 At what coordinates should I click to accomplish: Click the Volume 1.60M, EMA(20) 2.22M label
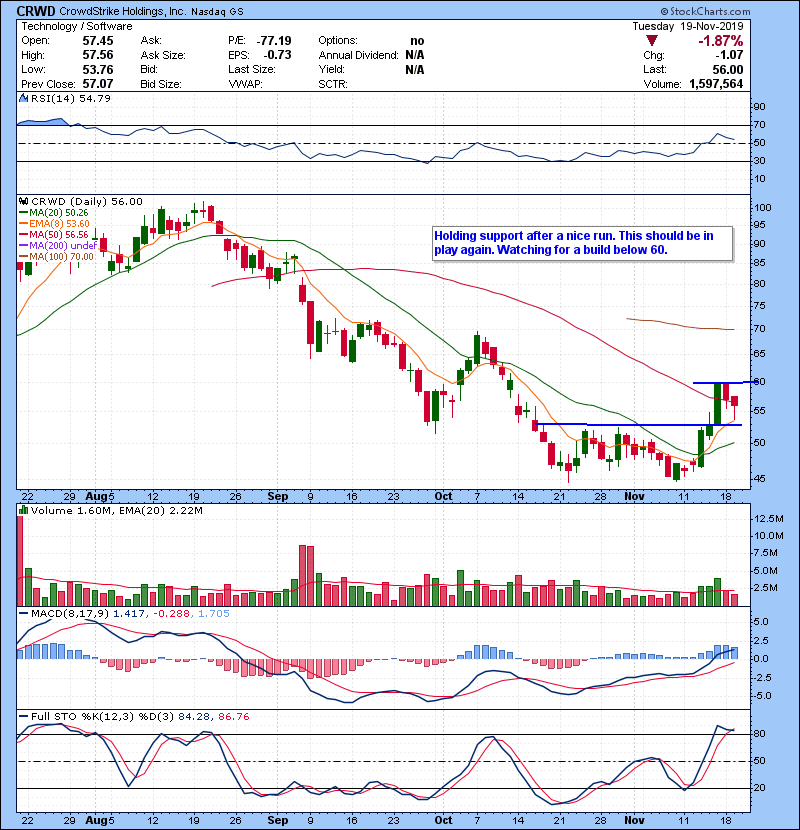116,511
